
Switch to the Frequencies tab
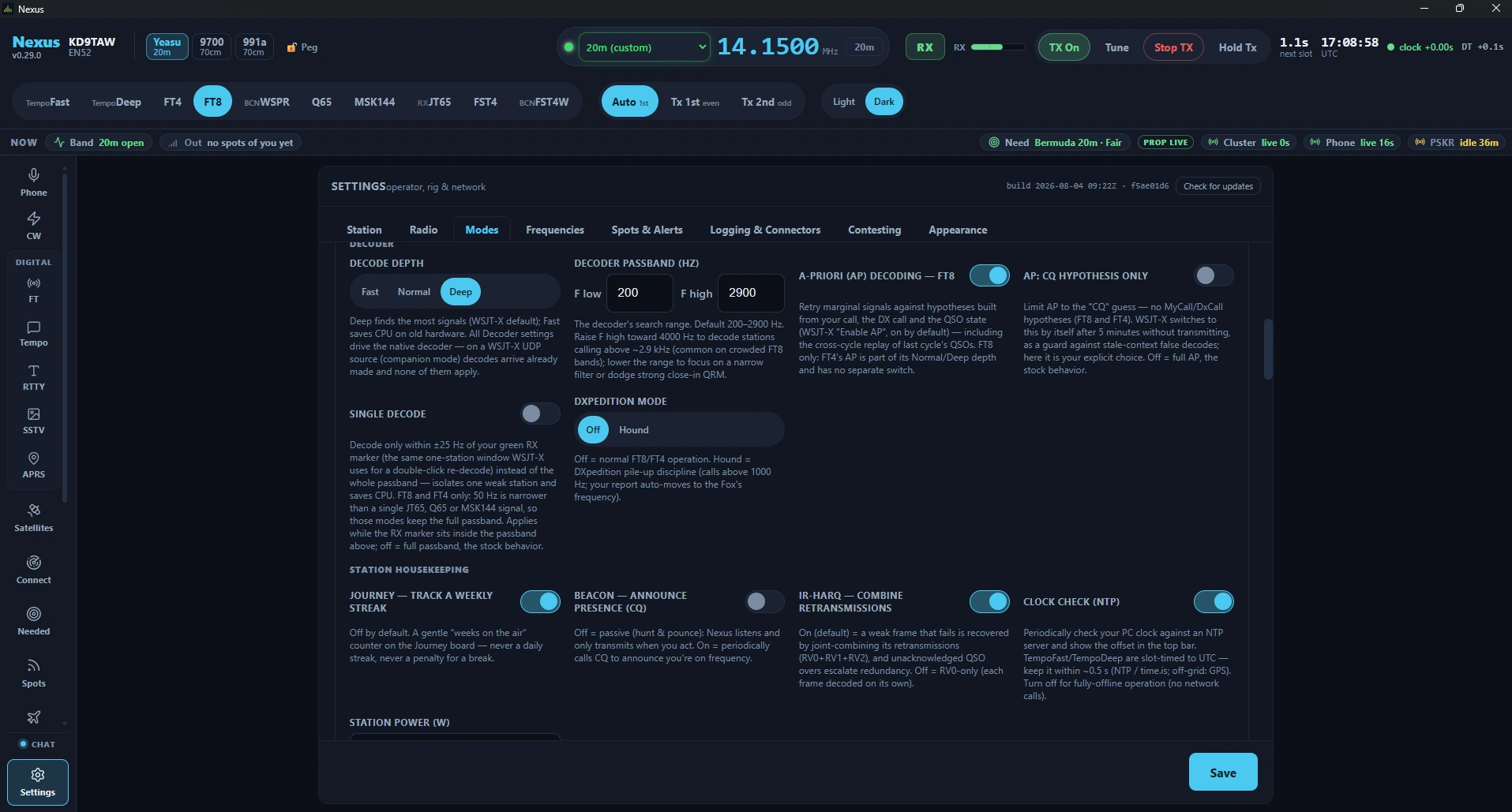(555, 230)
